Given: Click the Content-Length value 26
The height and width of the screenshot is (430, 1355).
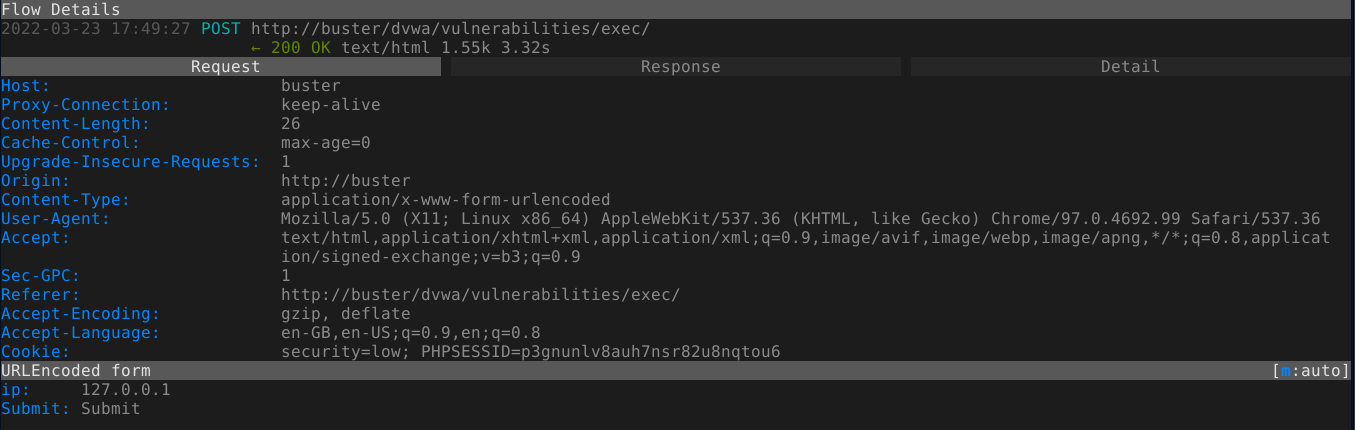Looking at the screenshot, I should point(291,124).
